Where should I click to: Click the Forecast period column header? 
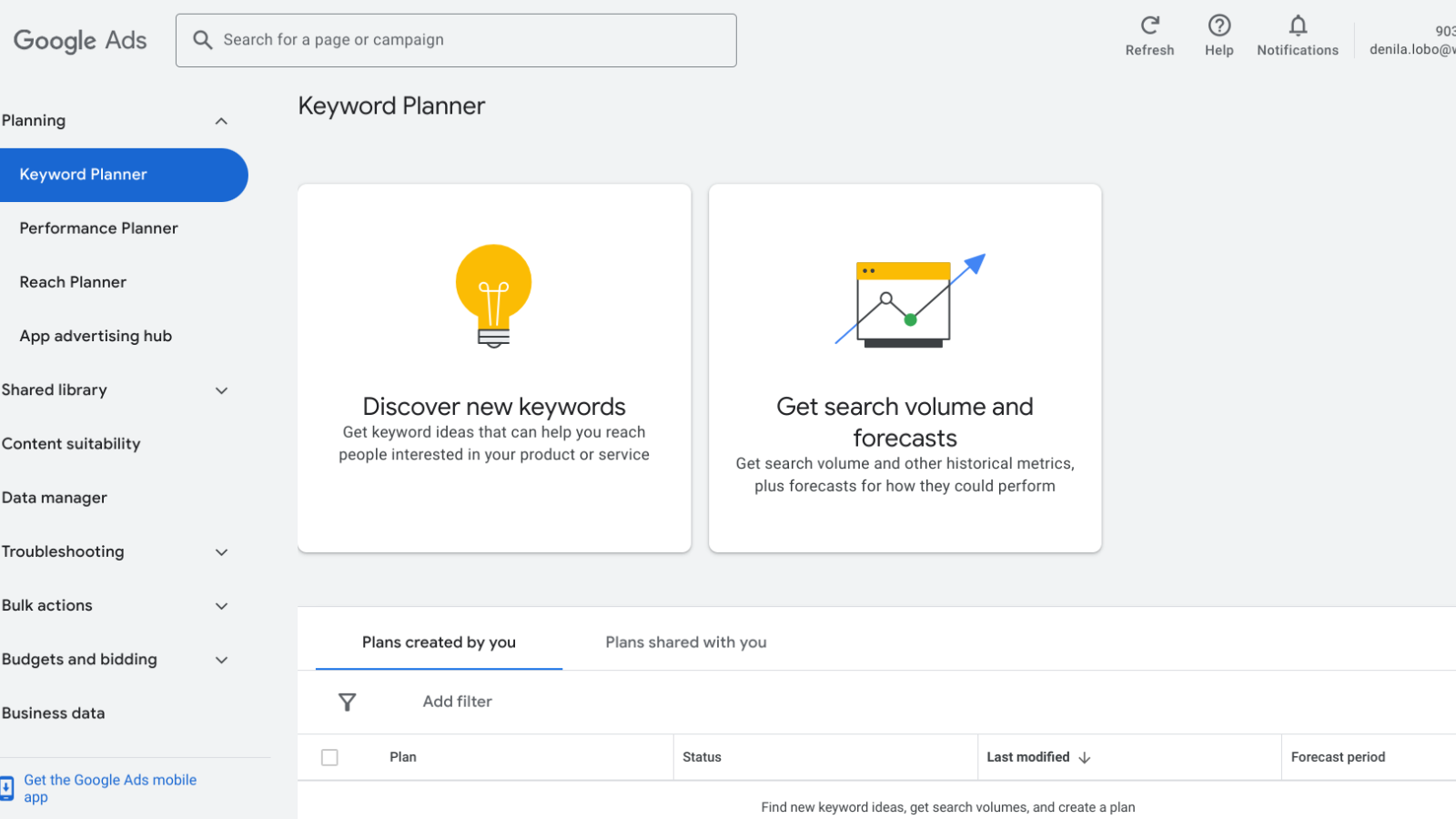coord(1338,757)
